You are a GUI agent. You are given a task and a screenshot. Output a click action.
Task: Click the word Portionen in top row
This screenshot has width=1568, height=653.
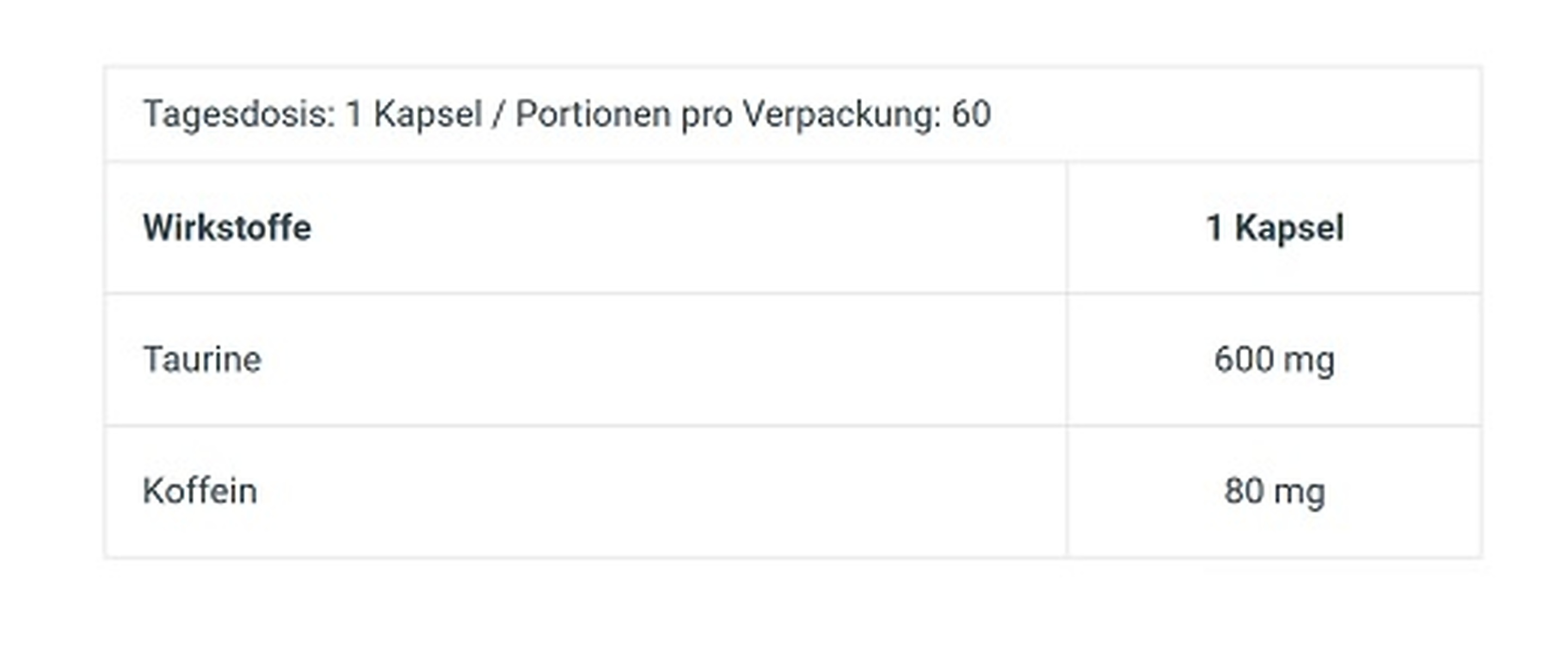[x=593, y=114]
